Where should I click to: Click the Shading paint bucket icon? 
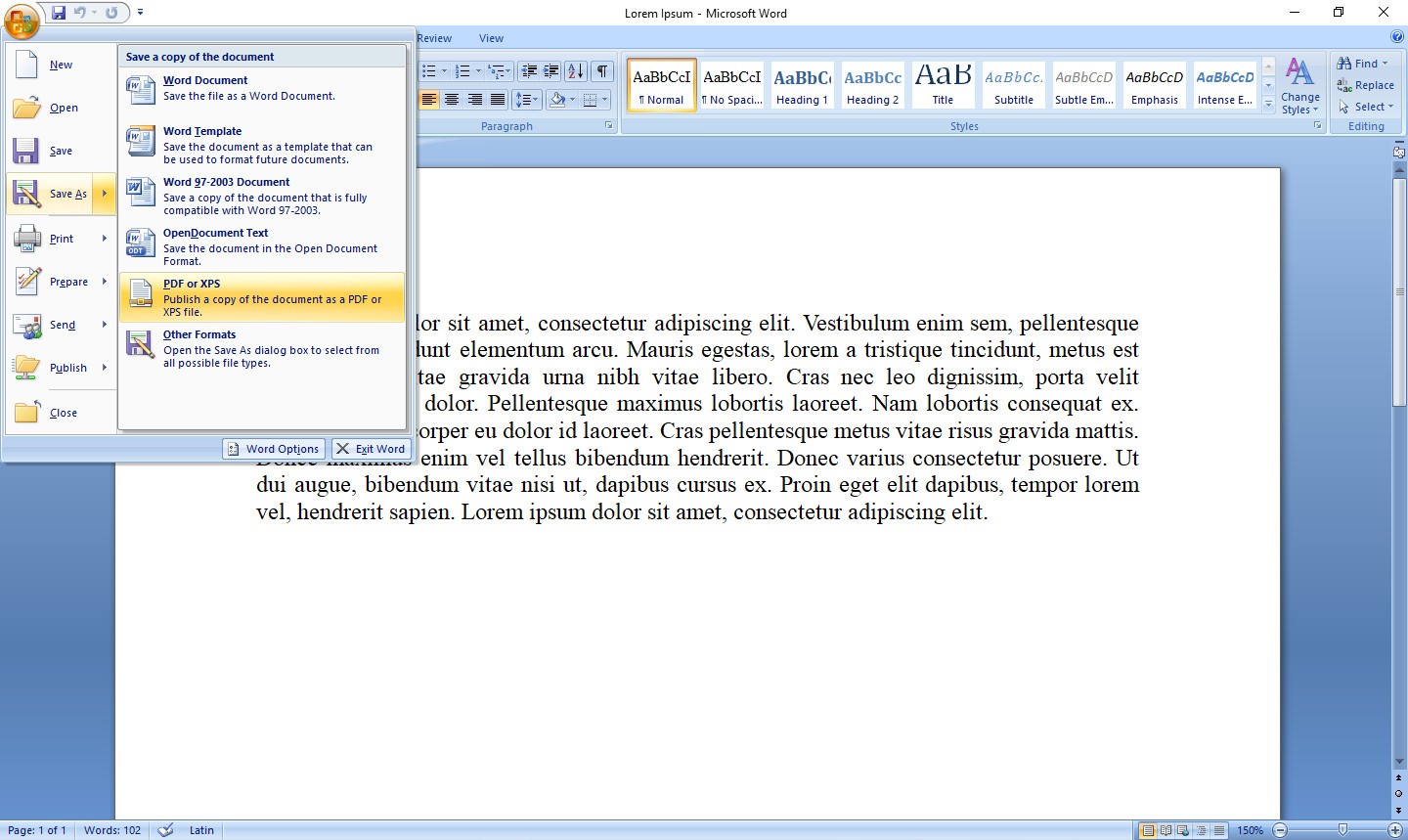click(x=556, y=100)
